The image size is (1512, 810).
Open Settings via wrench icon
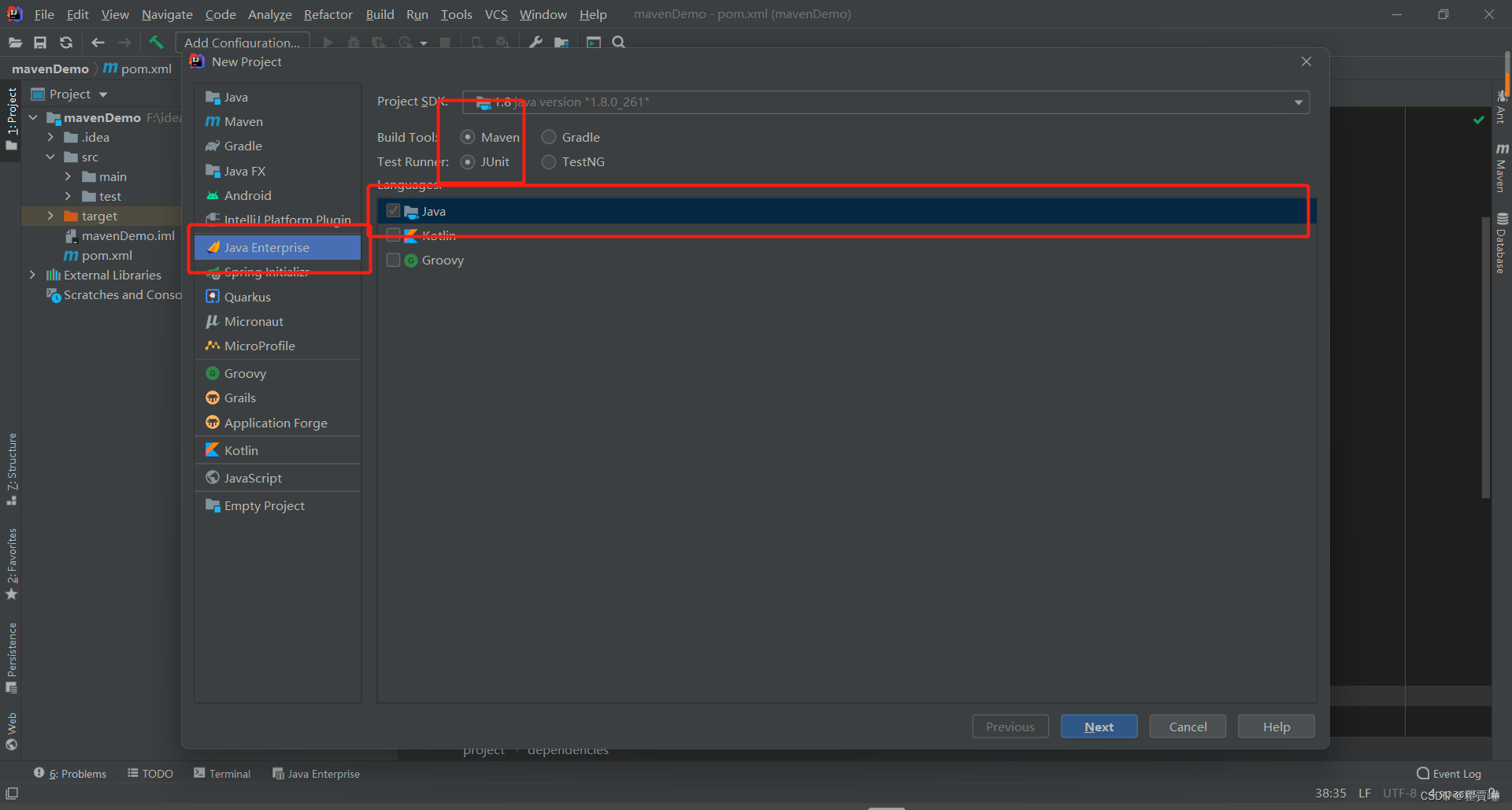535,43
